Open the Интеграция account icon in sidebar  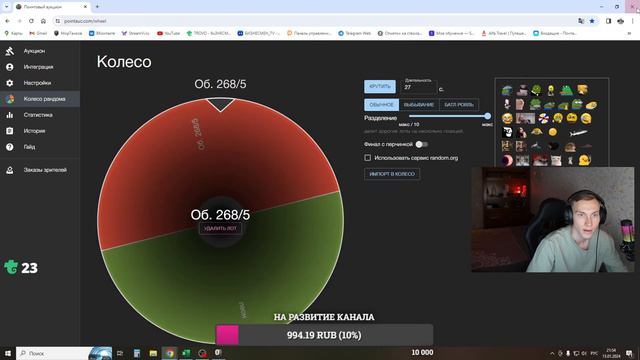[9, 67]
